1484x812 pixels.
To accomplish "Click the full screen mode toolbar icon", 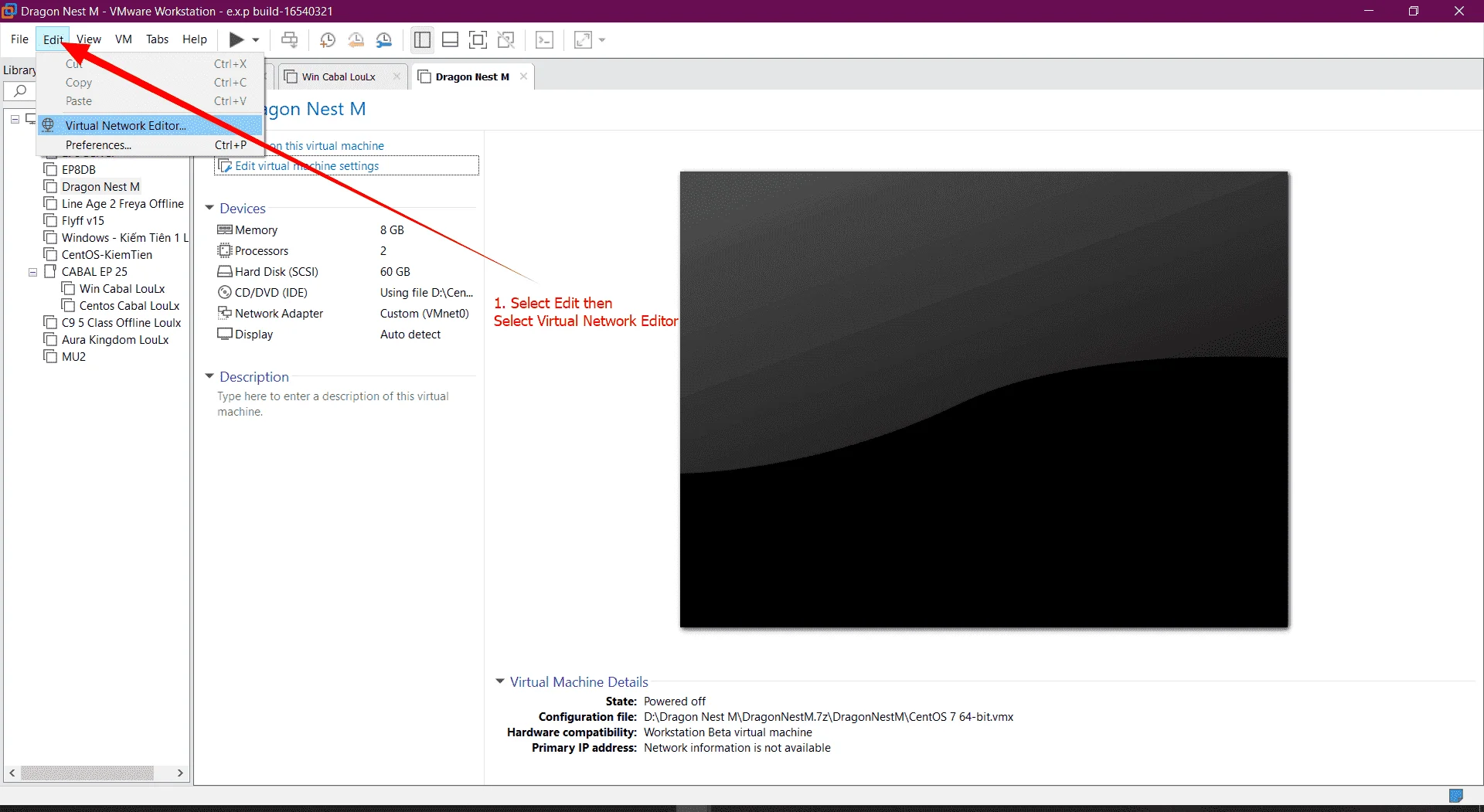I will (478, 39).
